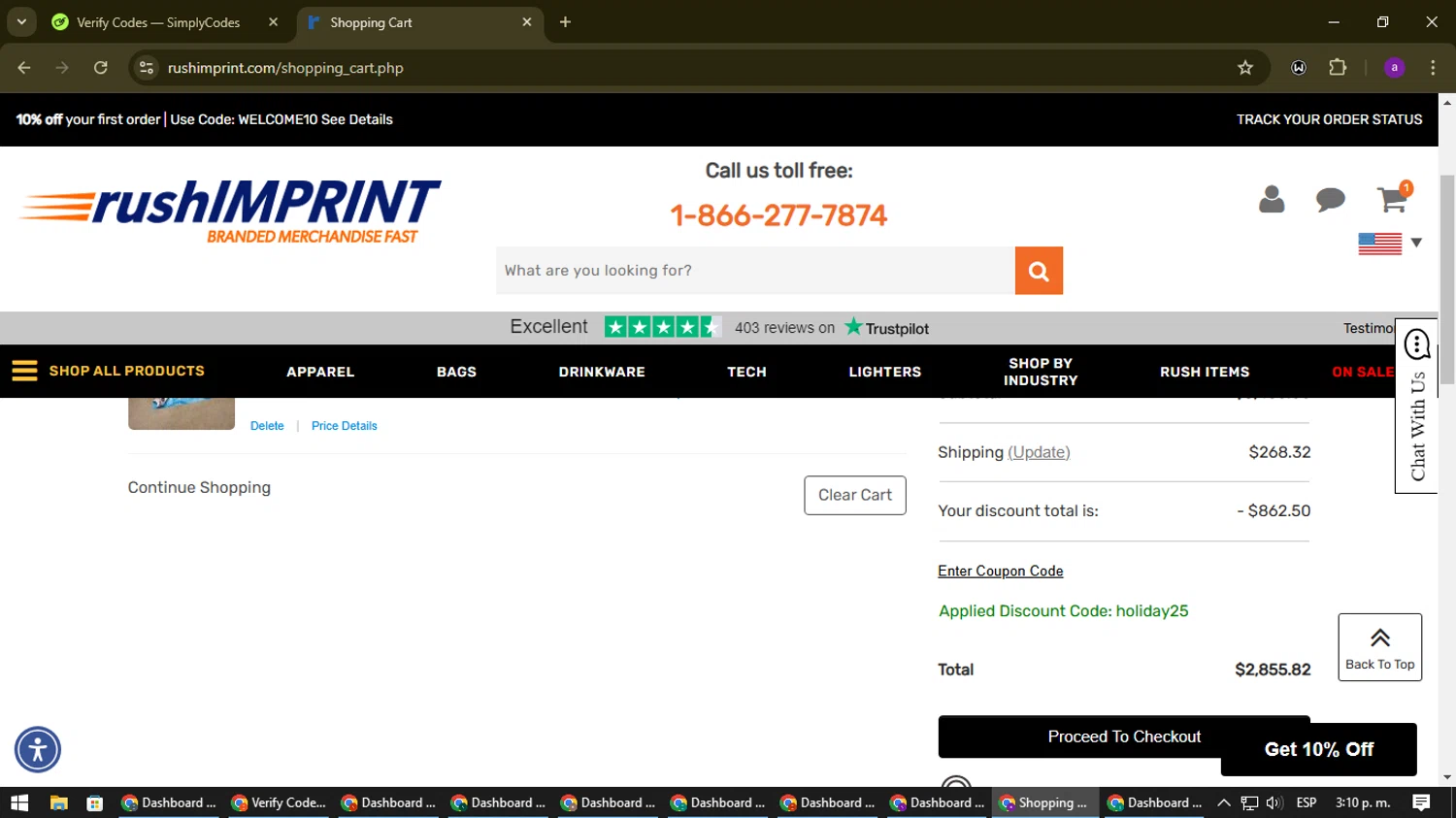Switch to Verify Codes — SimplyCodes tab

click(x=158, y=22)
